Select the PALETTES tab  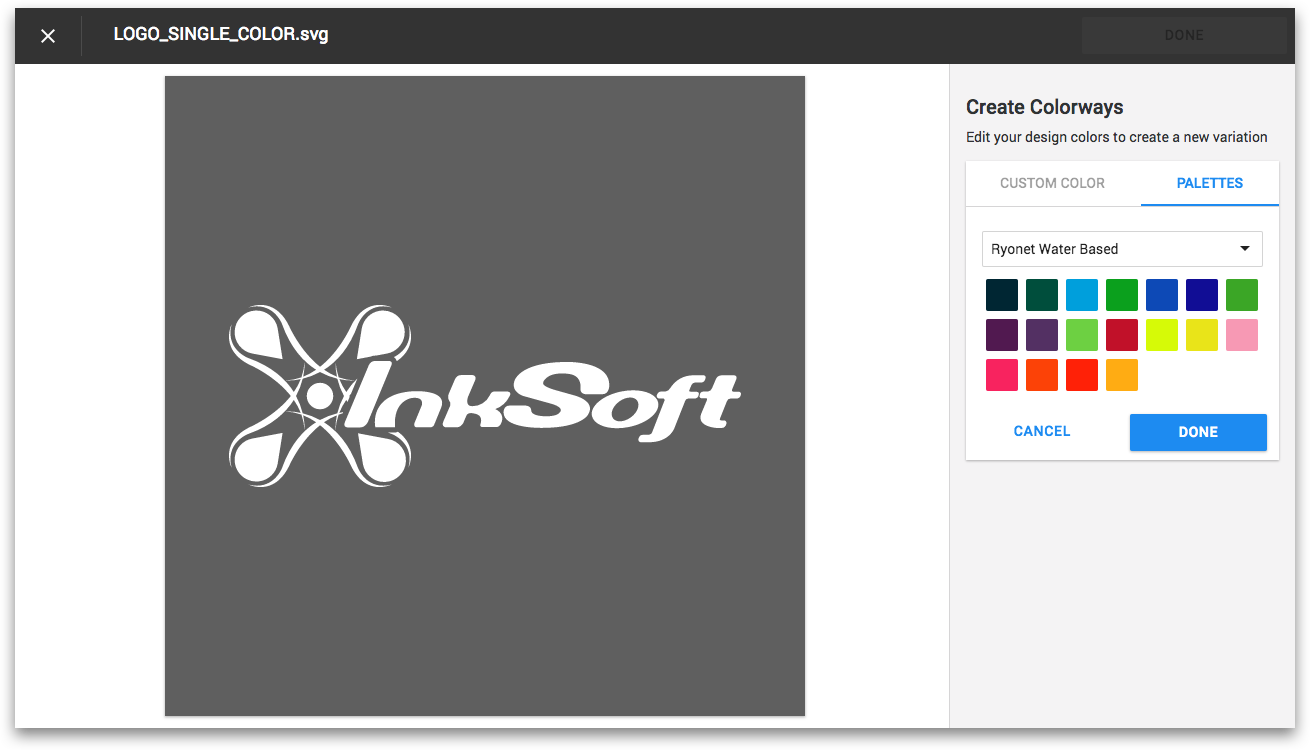click(x=1210, y=183)
